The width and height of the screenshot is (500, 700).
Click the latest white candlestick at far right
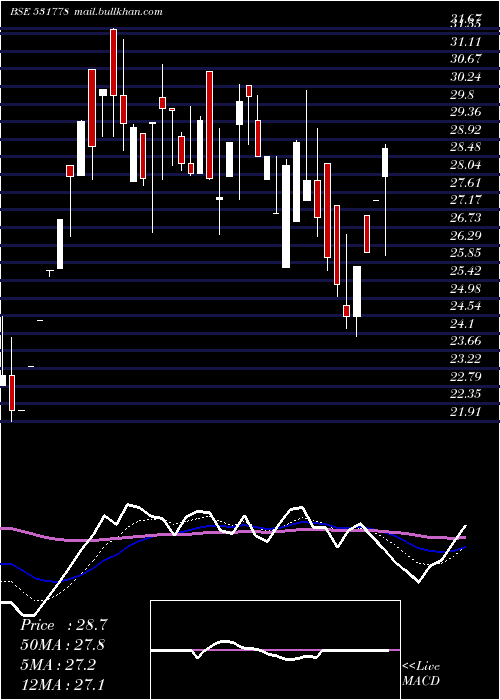(x=385, y=162)
